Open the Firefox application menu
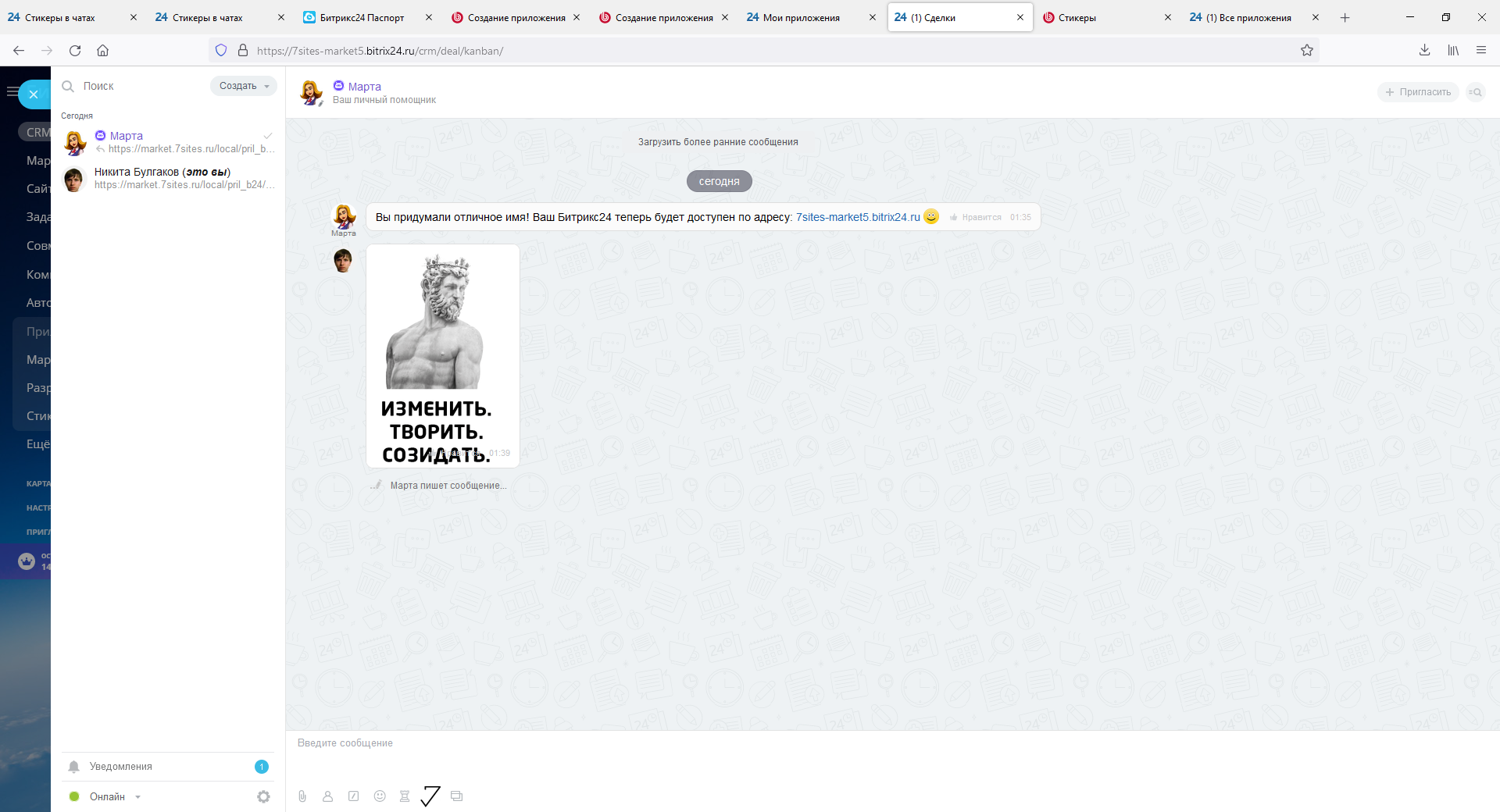Image resolution: width=1500 pixels, height=812 pixels. 1481,51
